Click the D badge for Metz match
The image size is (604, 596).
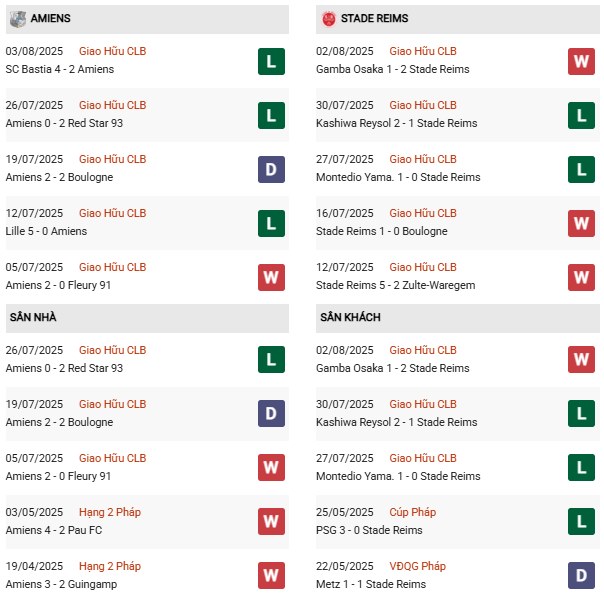point(581,576)
